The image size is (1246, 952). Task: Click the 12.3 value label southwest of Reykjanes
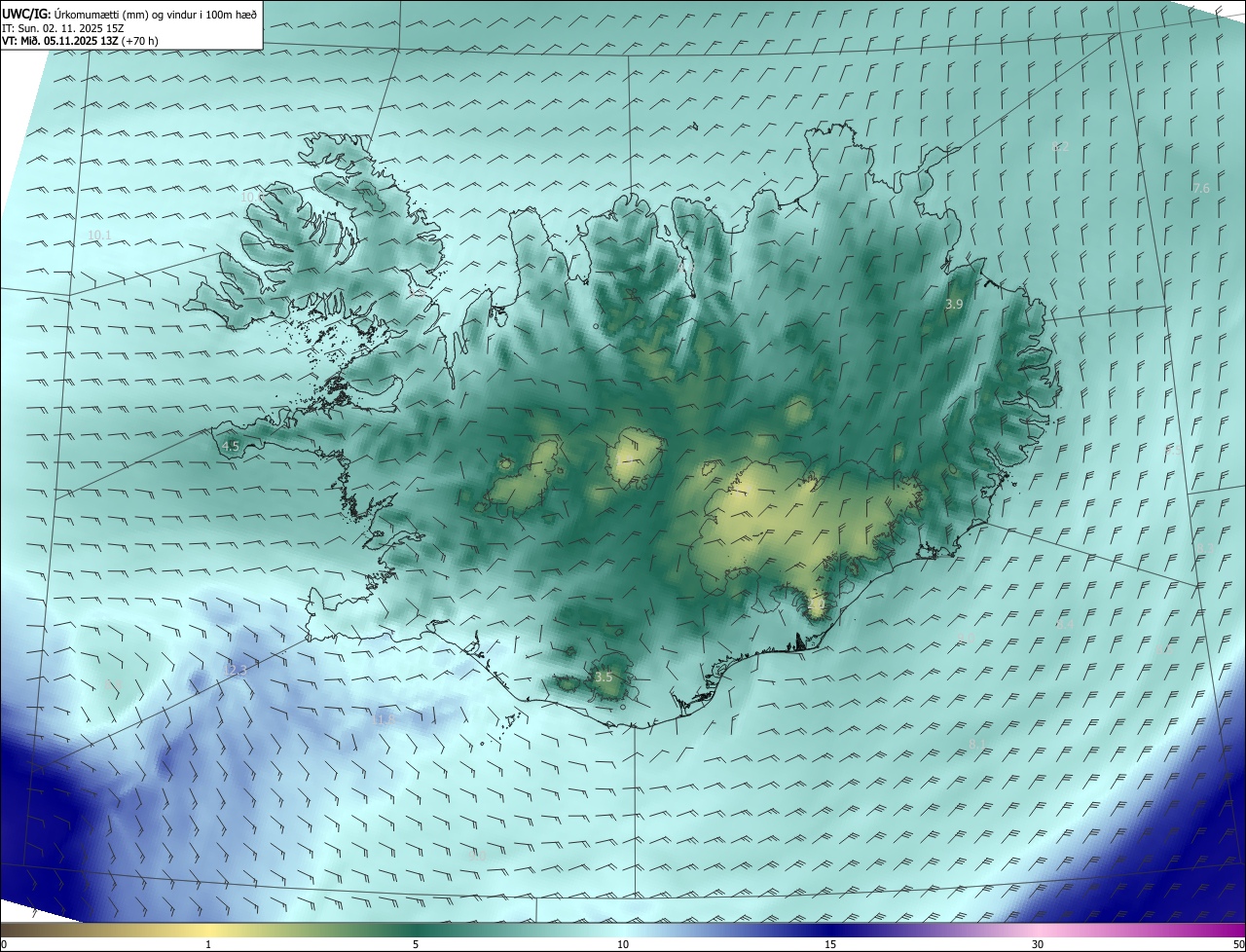[x=236, y=670]
